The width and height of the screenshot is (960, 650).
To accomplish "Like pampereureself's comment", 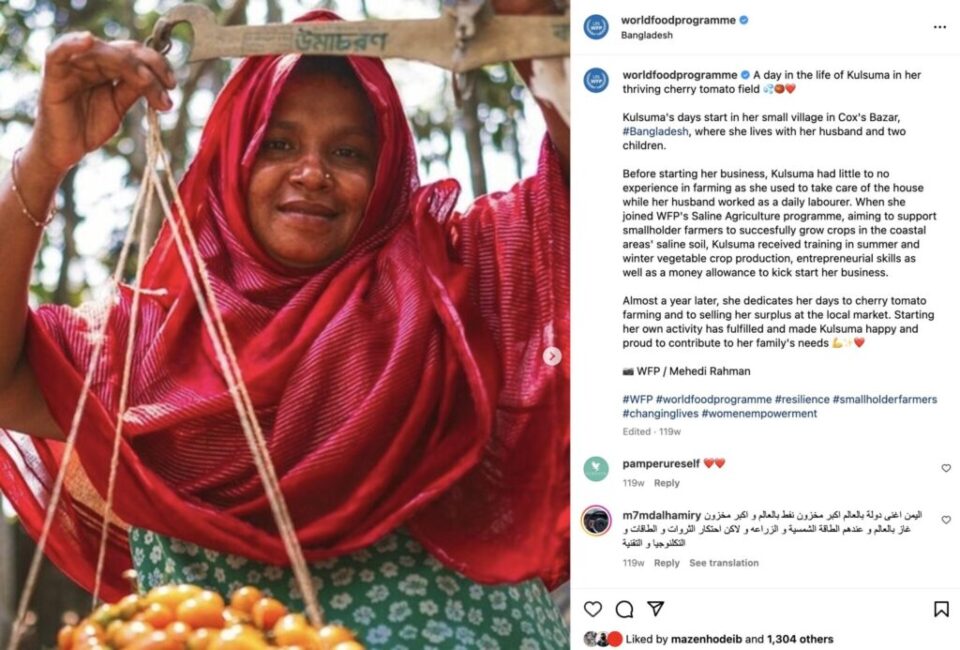I will coord(946,468).
